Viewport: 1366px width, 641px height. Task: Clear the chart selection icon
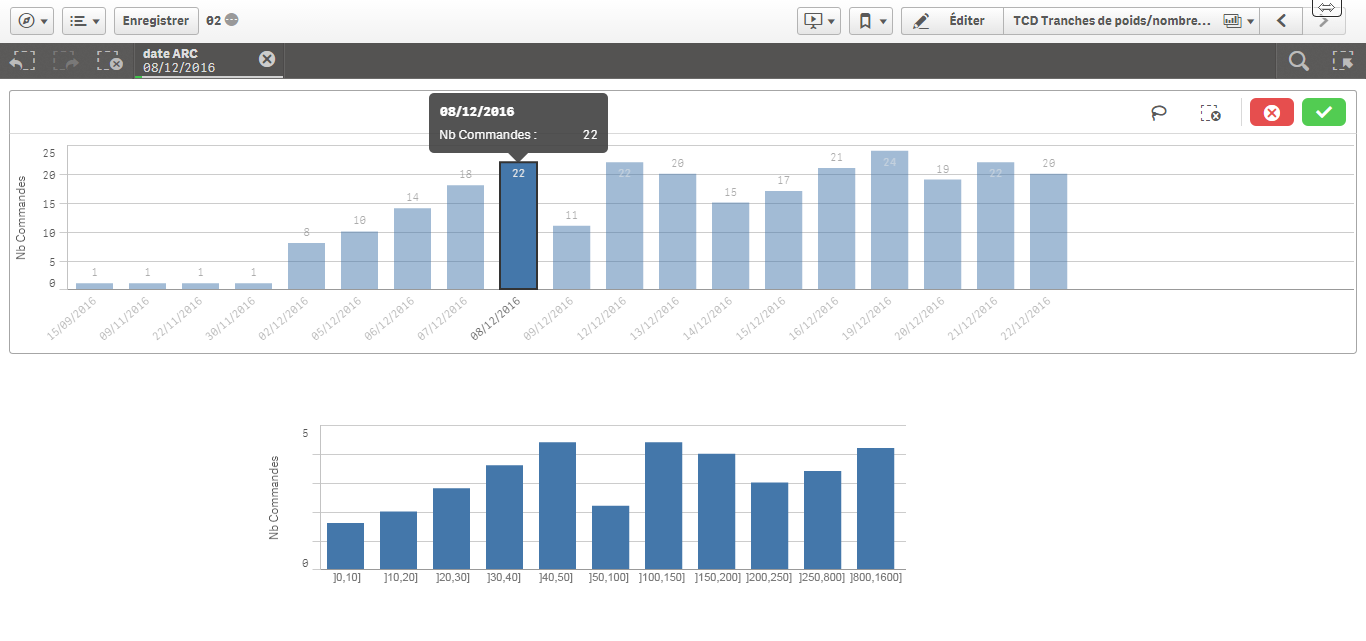[x=1210, y=113]
